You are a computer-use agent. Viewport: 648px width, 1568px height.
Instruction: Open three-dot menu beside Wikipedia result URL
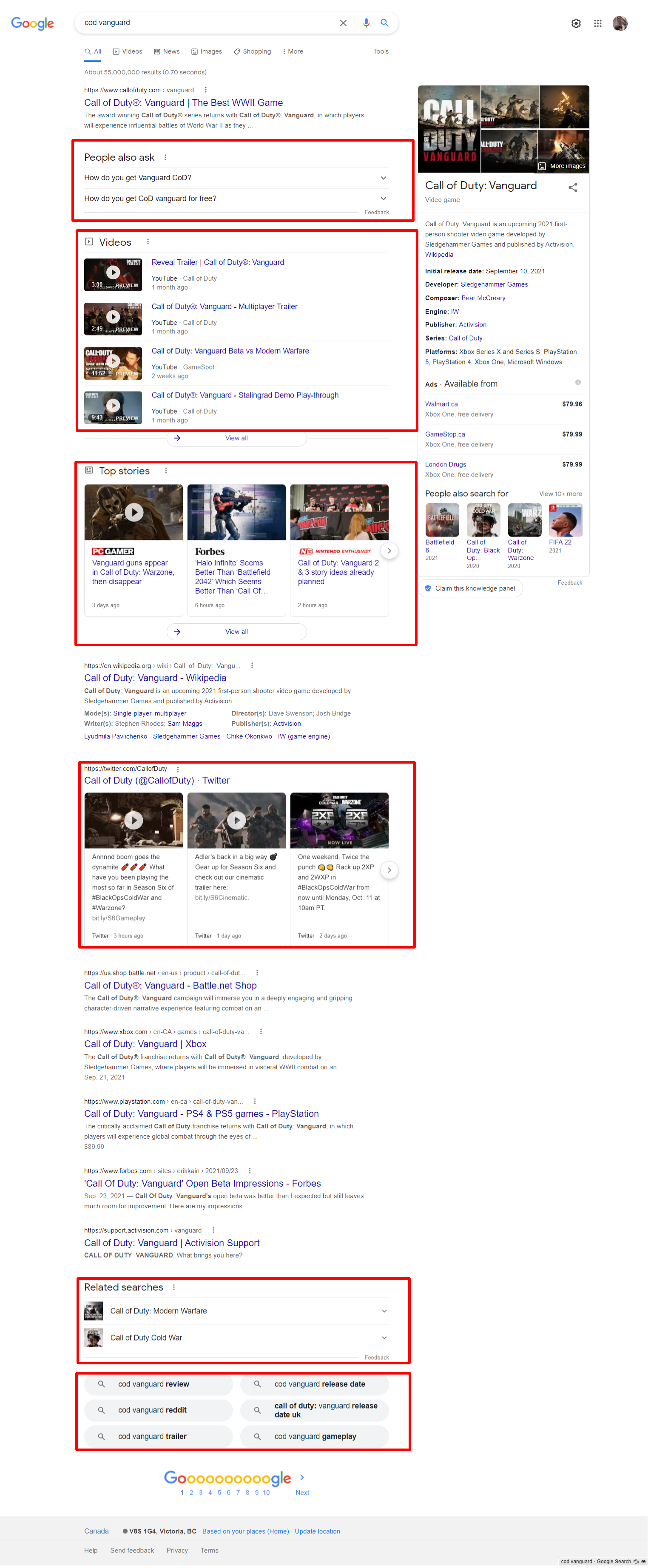tap(252, 666)
